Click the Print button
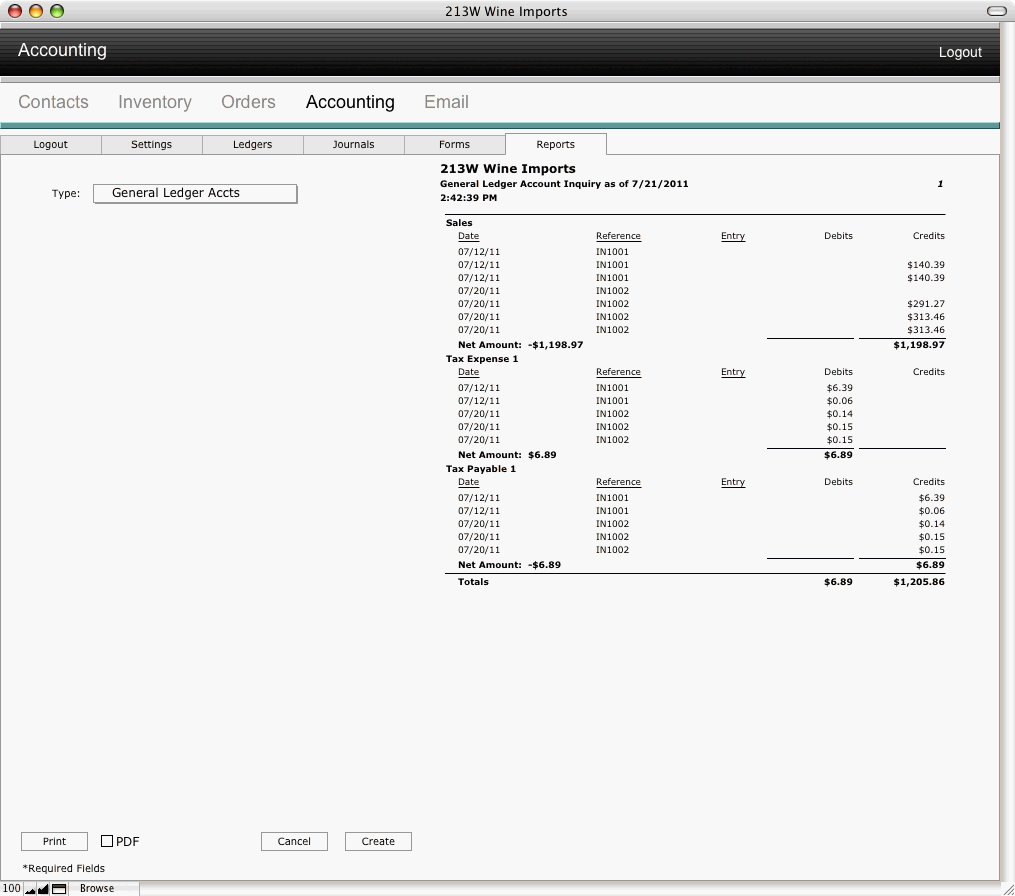Viewport: 1015px width, 896px height. (x=54, y=841)
